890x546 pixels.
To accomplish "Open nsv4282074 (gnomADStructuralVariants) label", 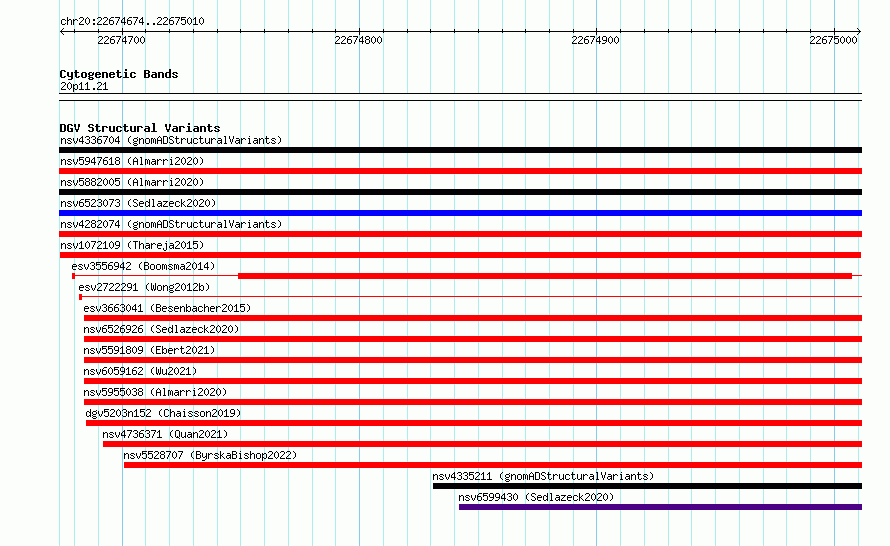I will click(171, 224).
